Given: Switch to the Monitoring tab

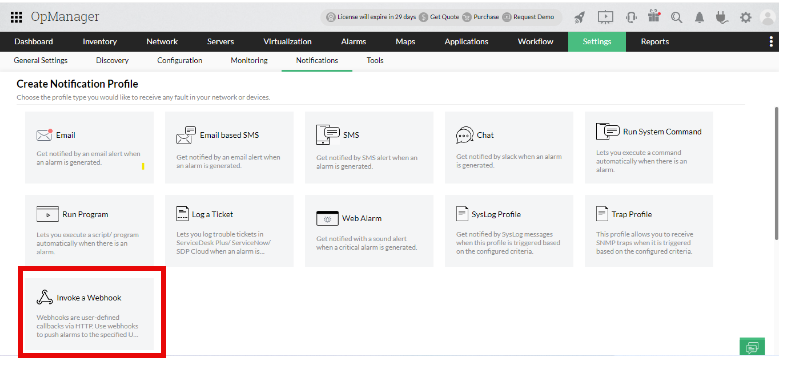Looking at the screenshot, I should [249, 60].
